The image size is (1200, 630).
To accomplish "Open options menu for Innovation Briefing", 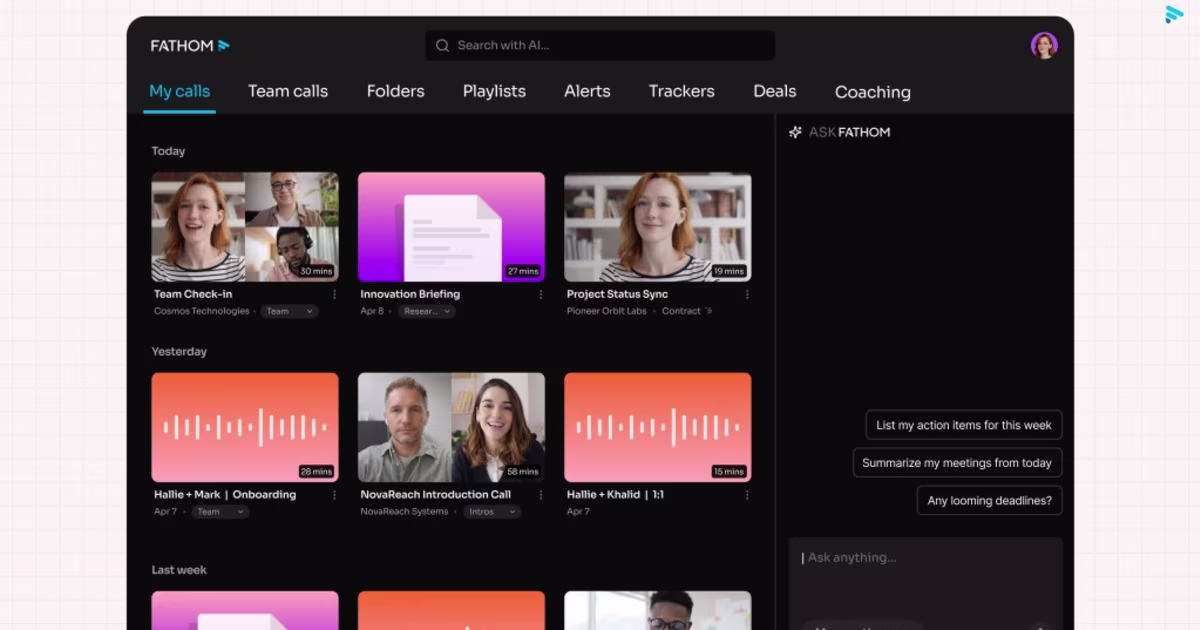I will 541,295.
